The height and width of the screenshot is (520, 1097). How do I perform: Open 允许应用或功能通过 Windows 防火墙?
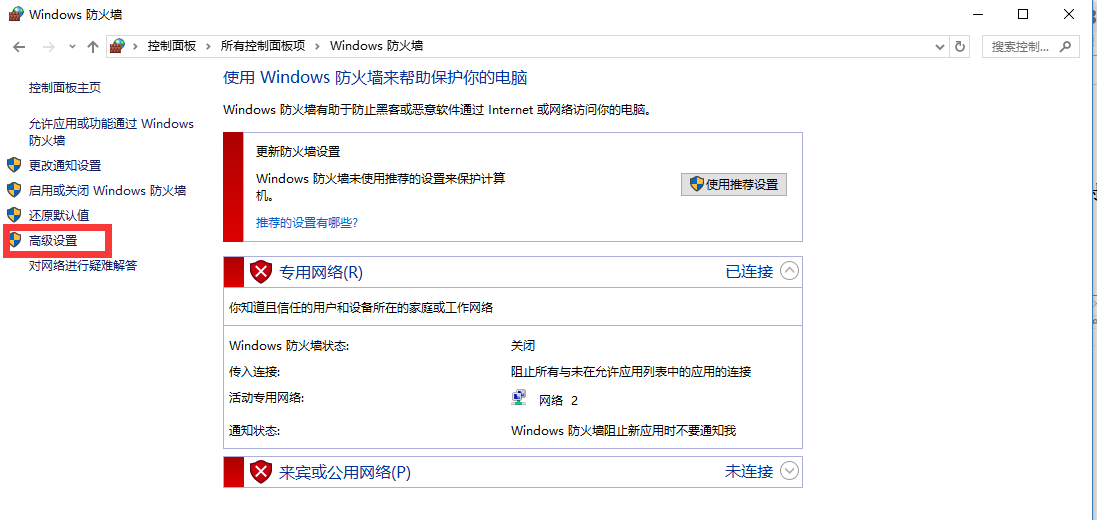pyautogui.click(x=111, y=132)
